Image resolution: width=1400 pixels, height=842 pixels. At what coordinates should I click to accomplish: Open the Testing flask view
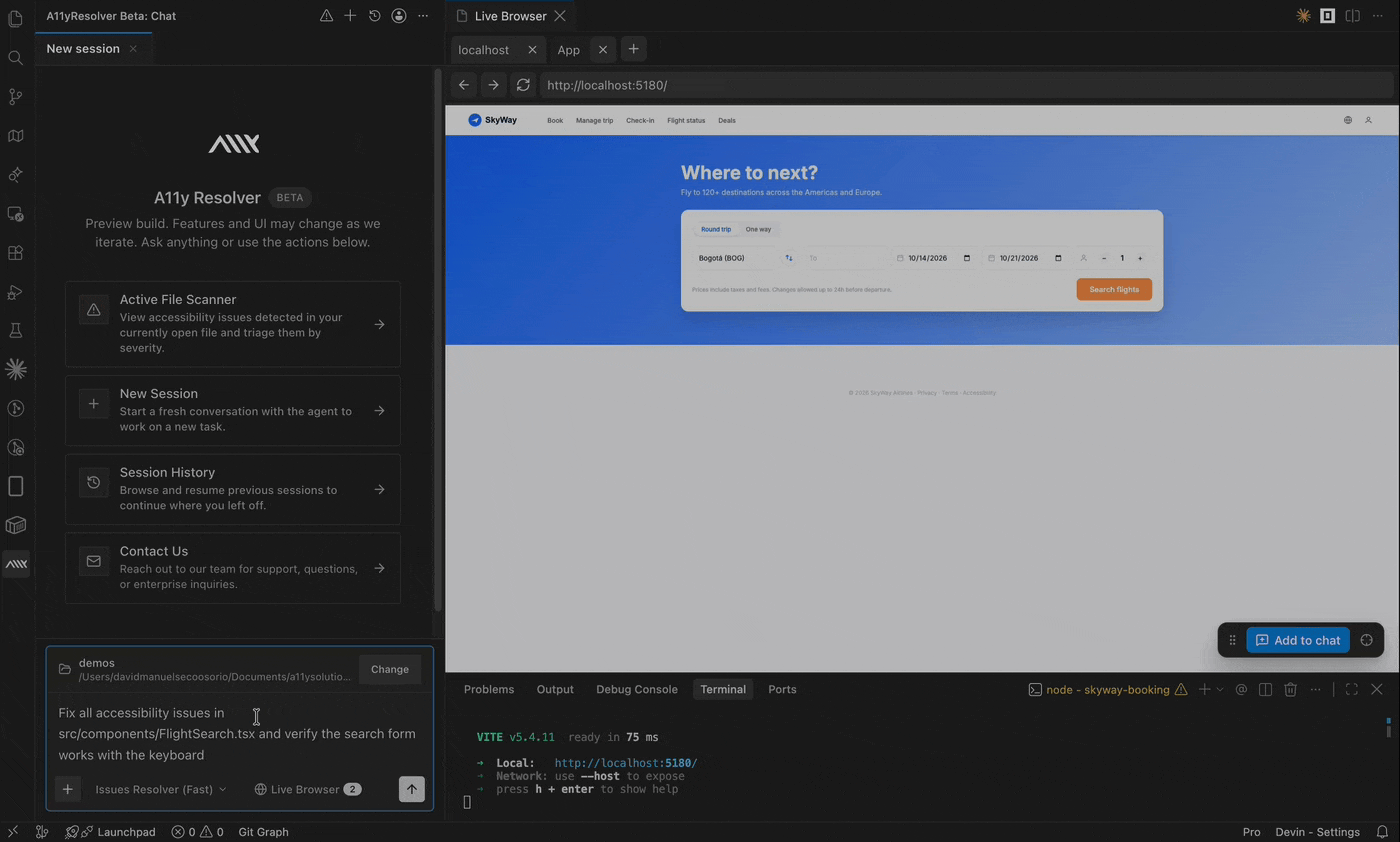click(x=15, y=331)
